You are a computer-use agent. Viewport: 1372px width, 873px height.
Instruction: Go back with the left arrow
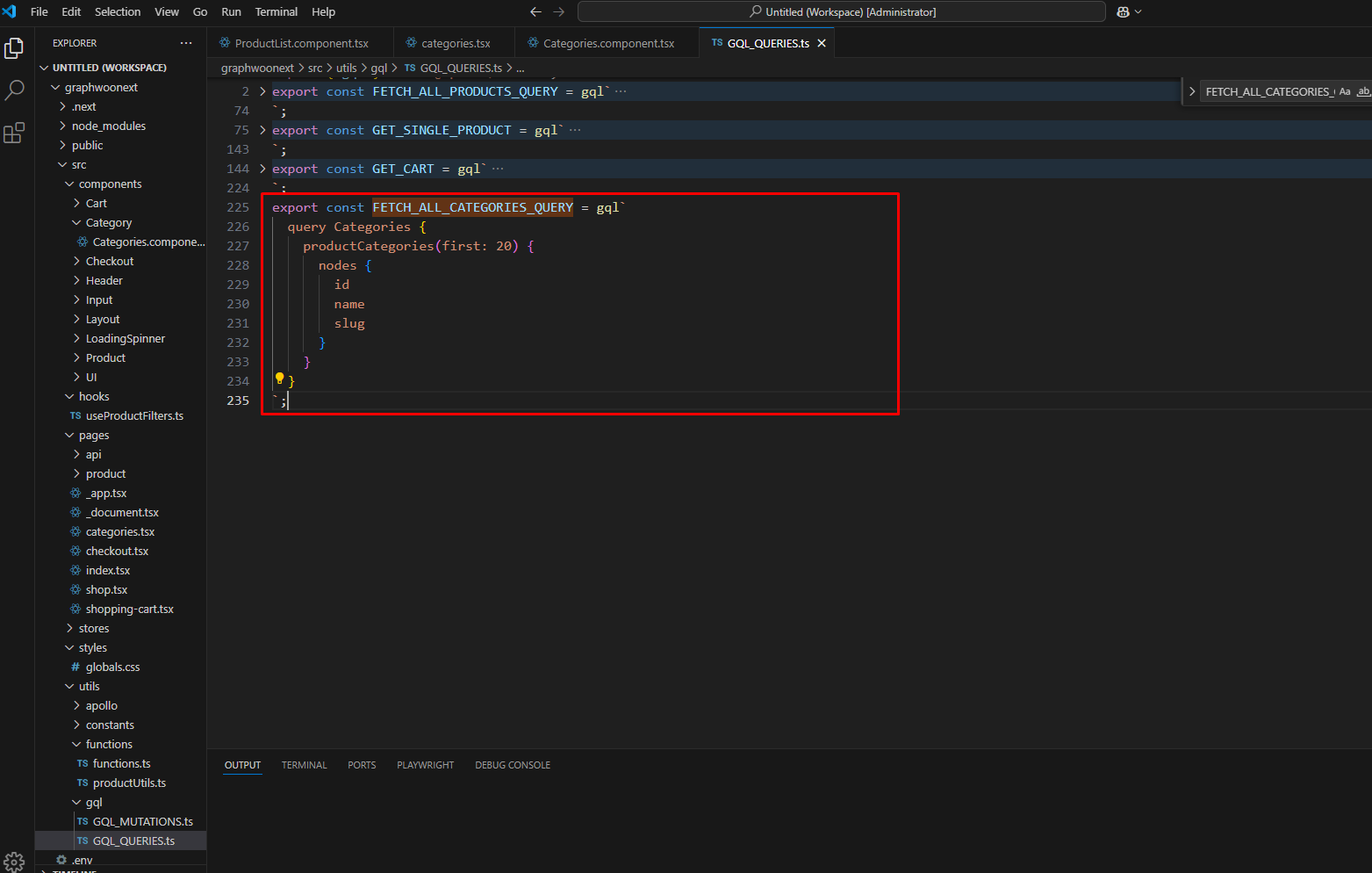pos(535,12)
